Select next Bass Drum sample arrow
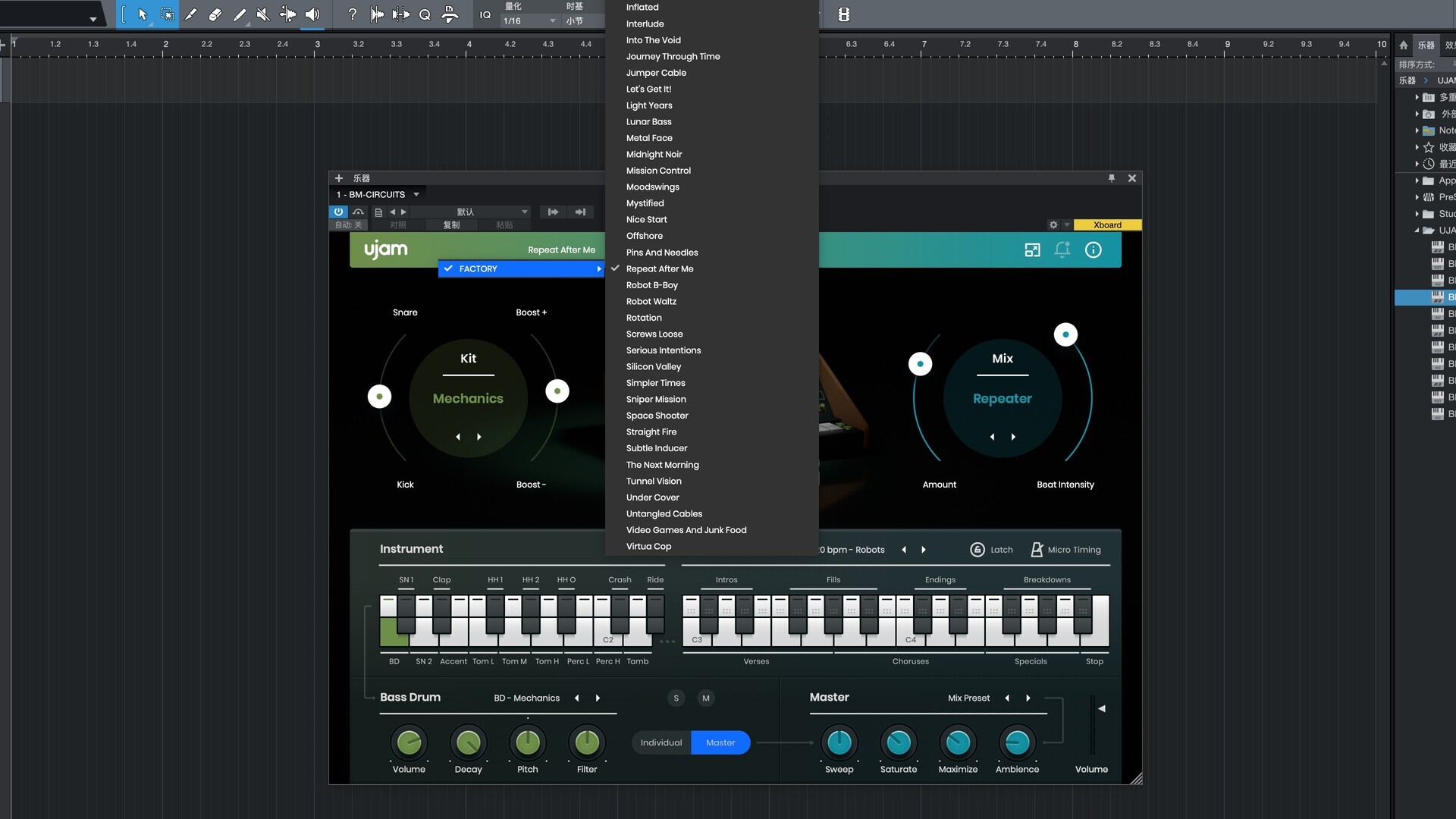The image size is (1456, 819). (598, 698)
